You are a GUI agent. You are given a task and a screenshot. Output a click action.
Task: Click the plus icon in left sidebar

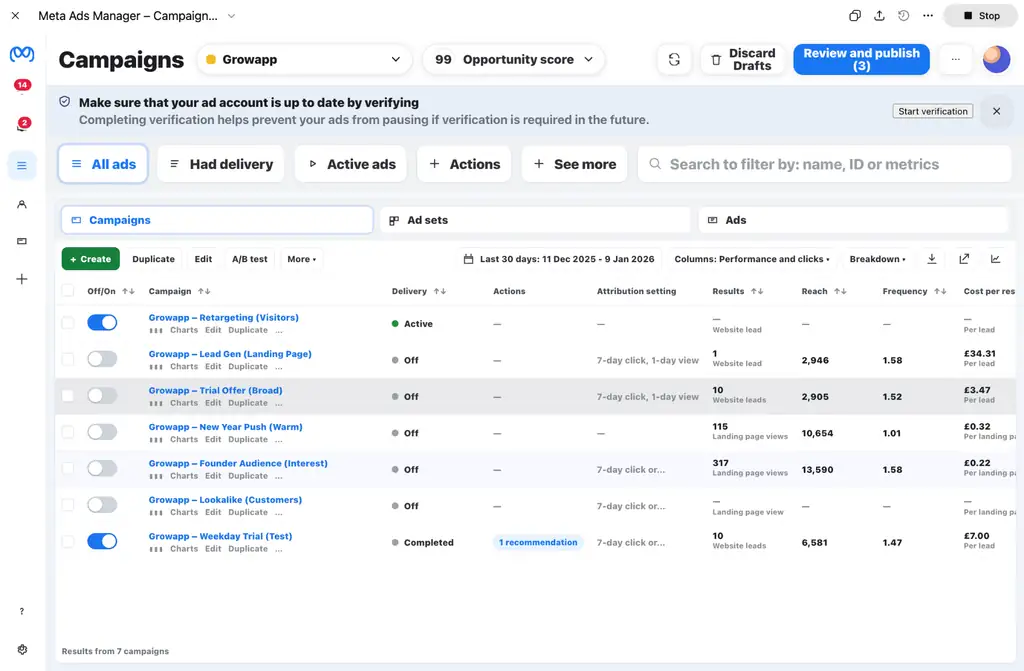coord(22,279)
